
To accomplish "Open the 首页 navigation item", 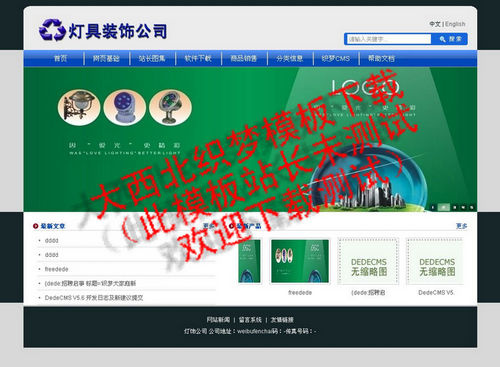I will (60, 59).
